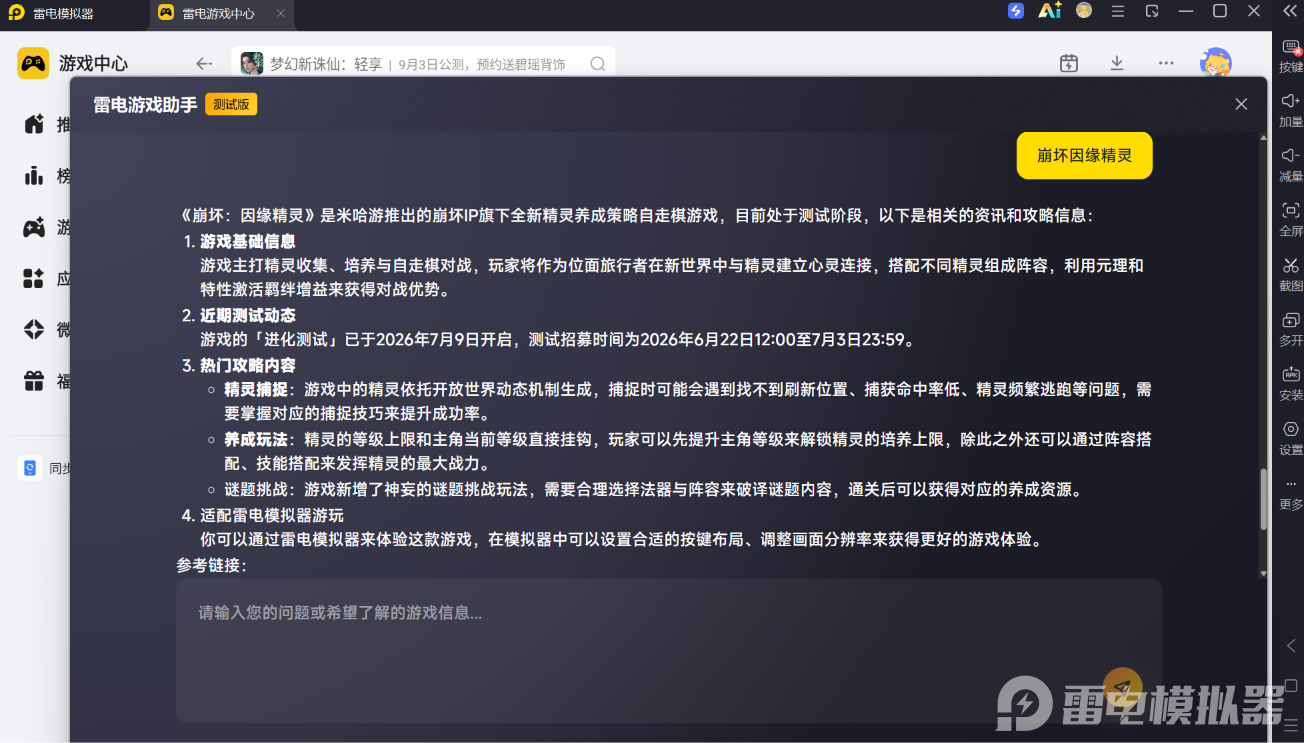The height and width of the screenshot is (743, 1304).
Task: Click the 参考链接 label
Action: pyautogui.click(x=211, y=565)
